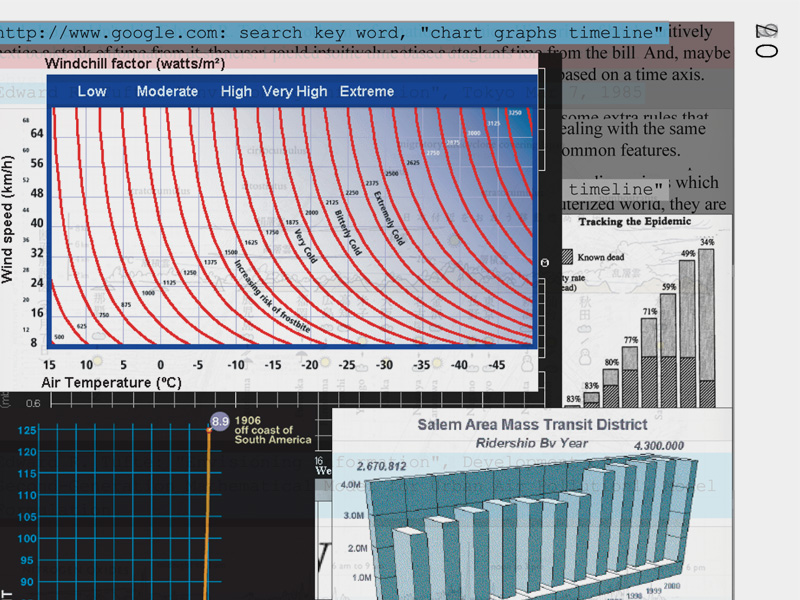This screenshot has height=600, width=800.
Task: Click the 49% bar in epidemic chart
Action: 688,333
